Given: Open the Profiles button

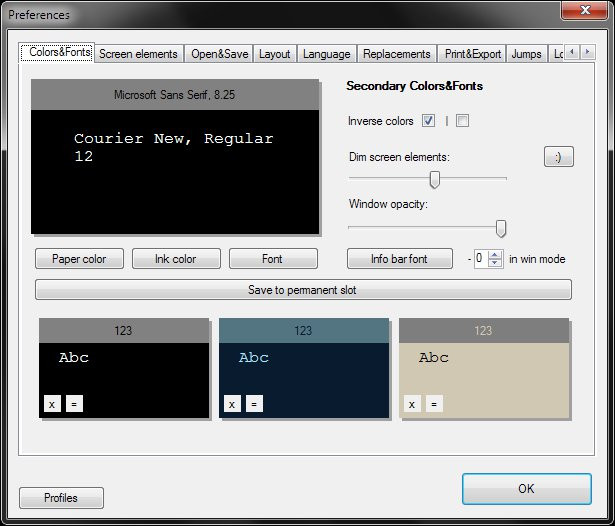Looking at the screenshot, I should 61,498.
